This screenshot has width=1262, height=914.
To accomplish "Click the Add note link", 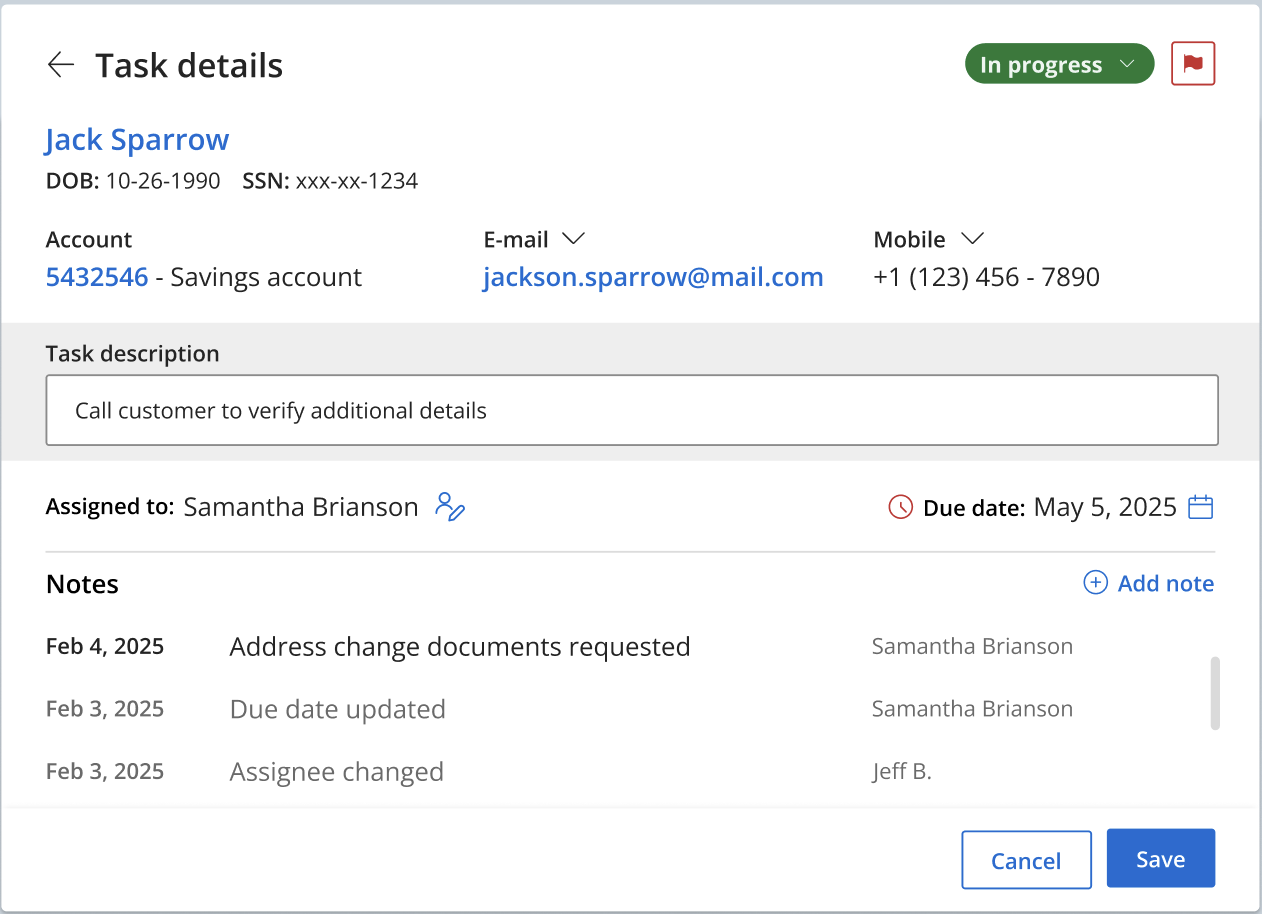I will pyautogui.click(x=1165, y=583).
